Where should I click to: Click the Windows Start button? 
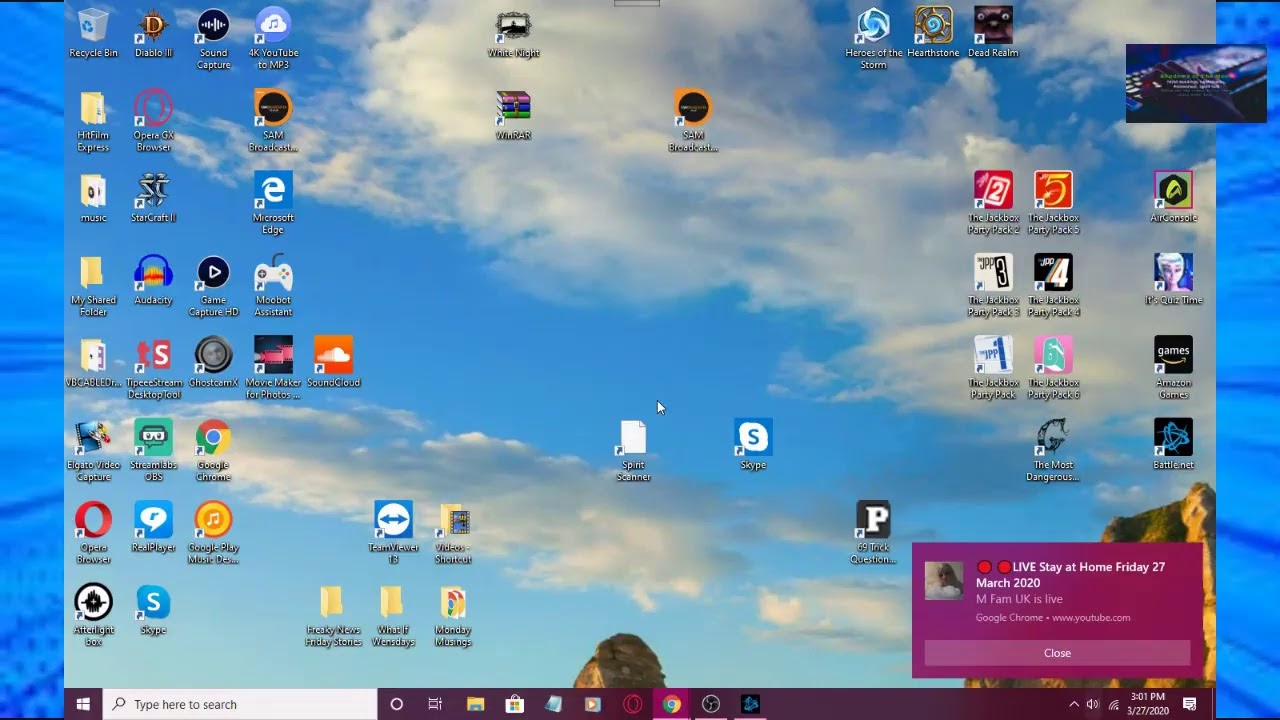(x=83, y=704)
